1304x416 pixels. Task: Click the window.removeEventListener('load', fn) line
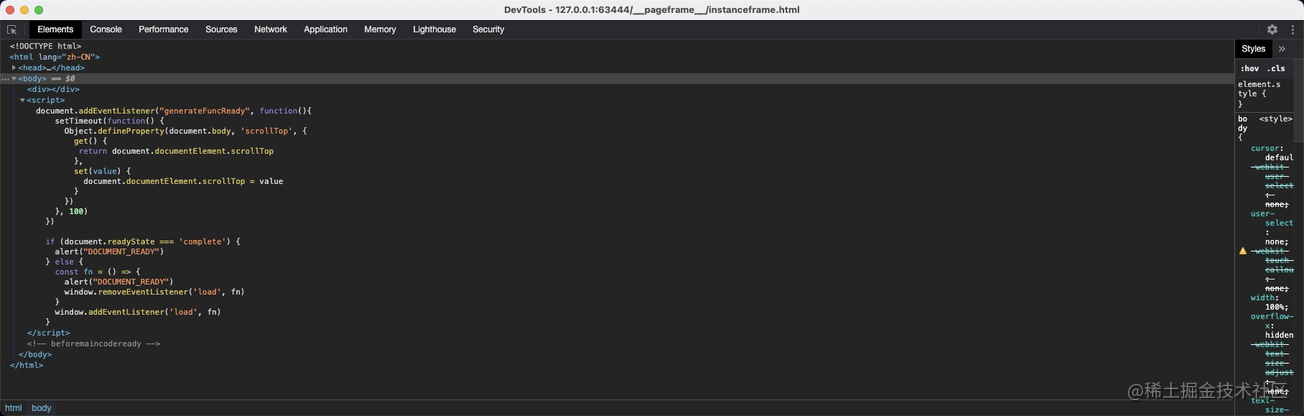(x=154, y=292)
